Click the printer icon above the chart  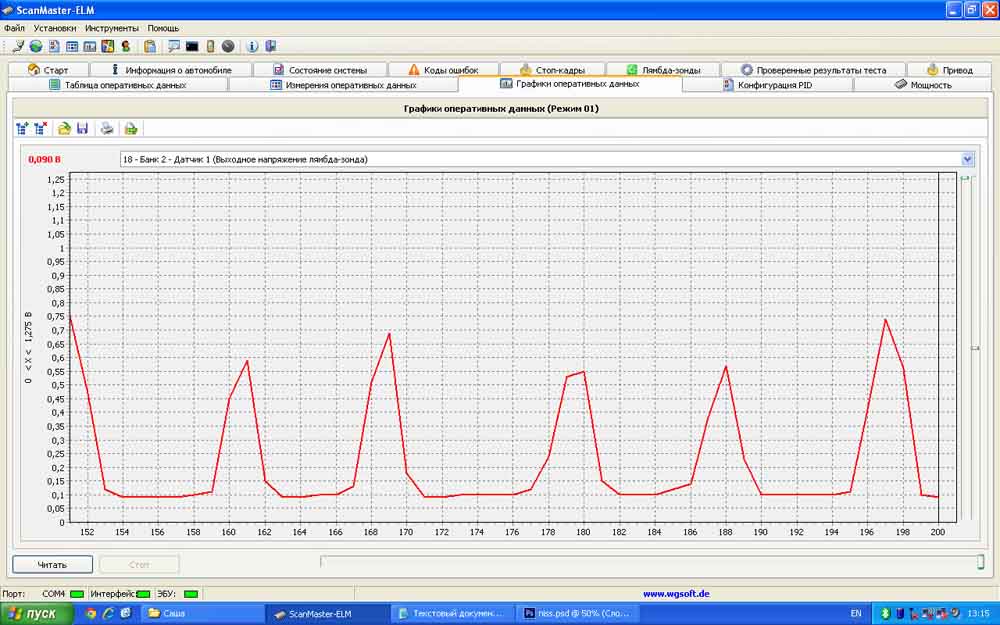107,128
